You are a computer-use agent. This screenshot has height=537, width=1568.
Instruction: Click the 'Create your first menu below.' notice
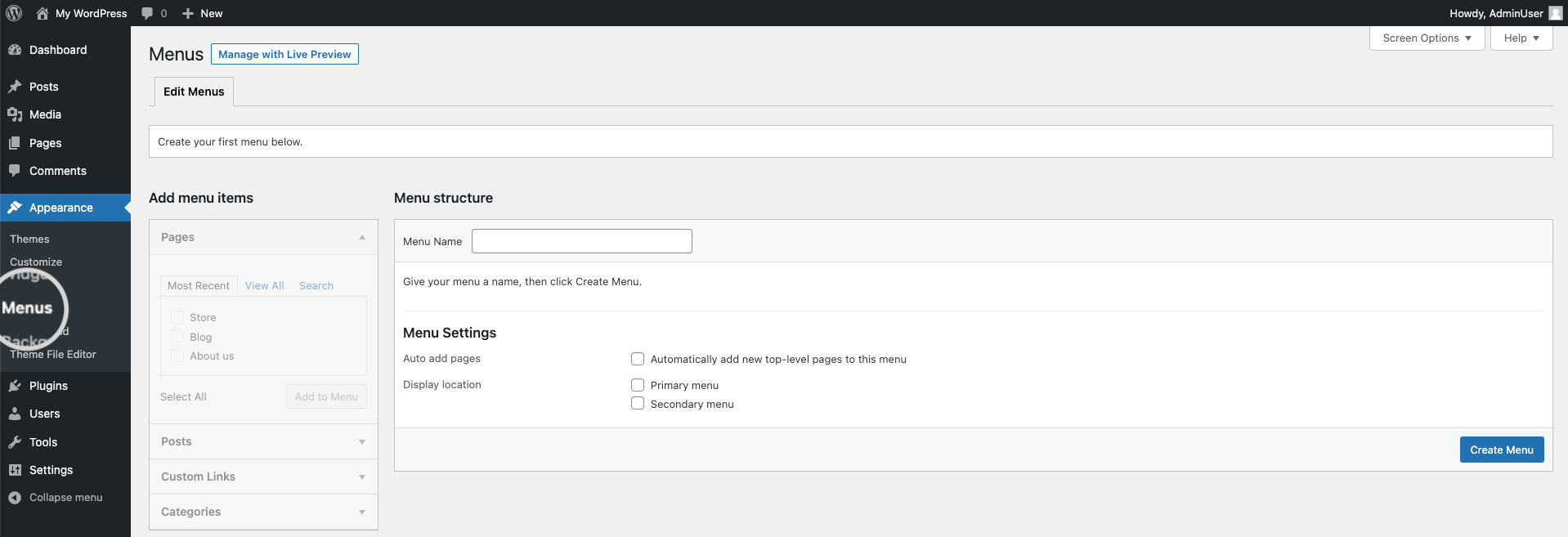pyautogui.click(x=850, y=141)
